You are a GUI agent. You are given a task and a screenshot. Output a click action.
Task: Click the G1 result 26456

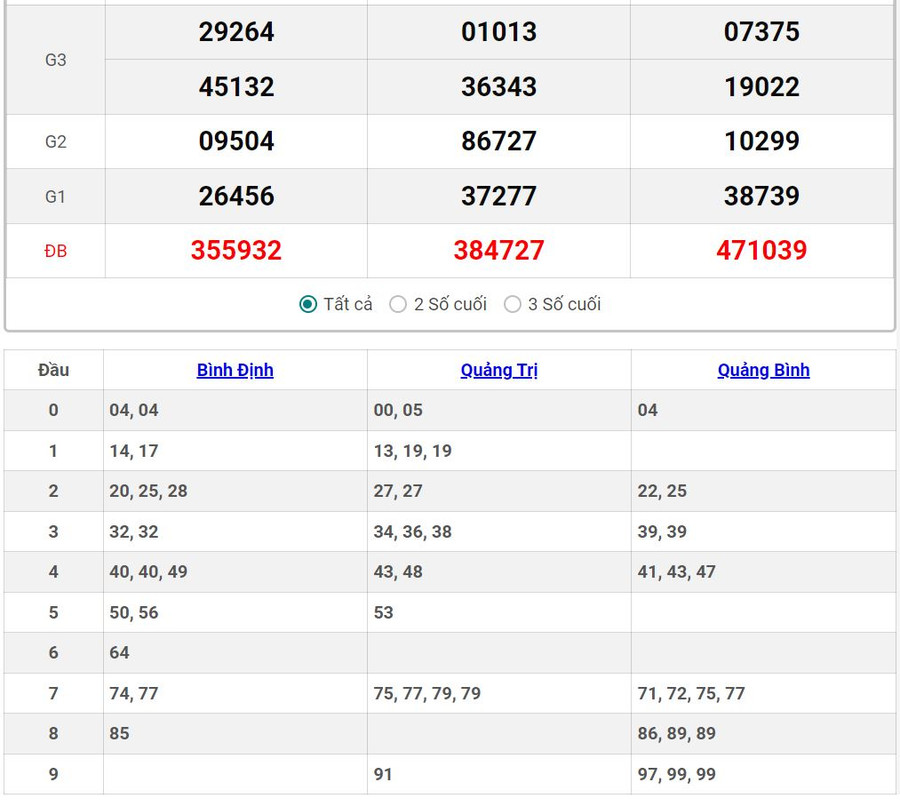(236, 196)
